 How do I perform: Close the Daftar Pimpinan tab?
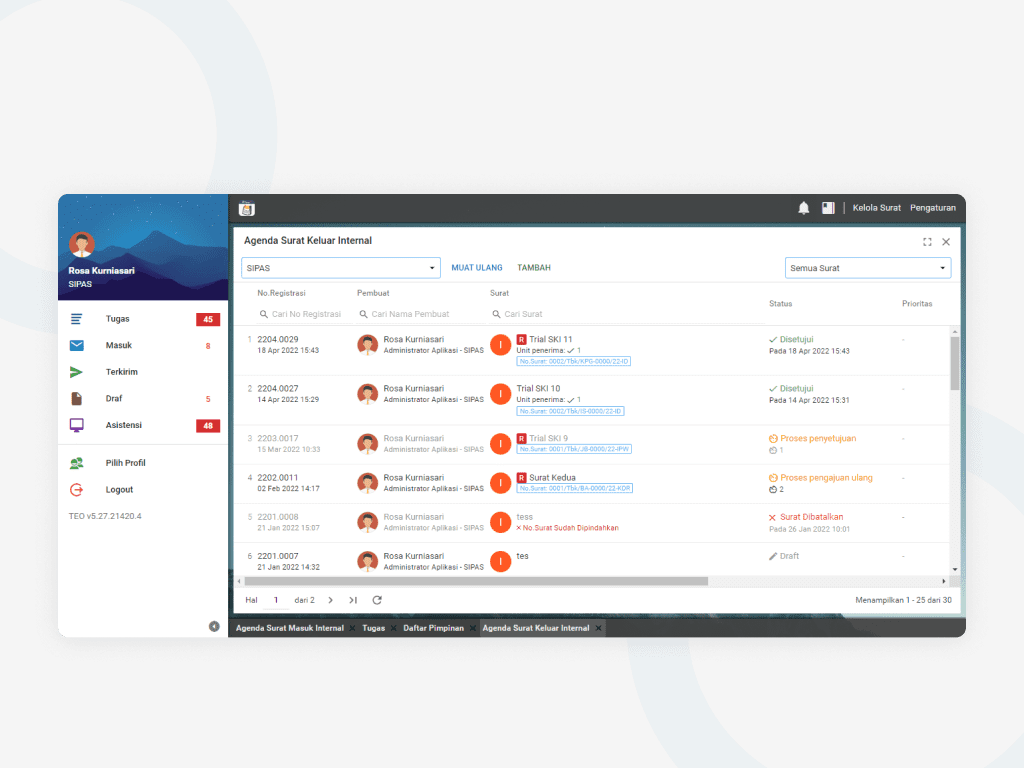(473, 628)
